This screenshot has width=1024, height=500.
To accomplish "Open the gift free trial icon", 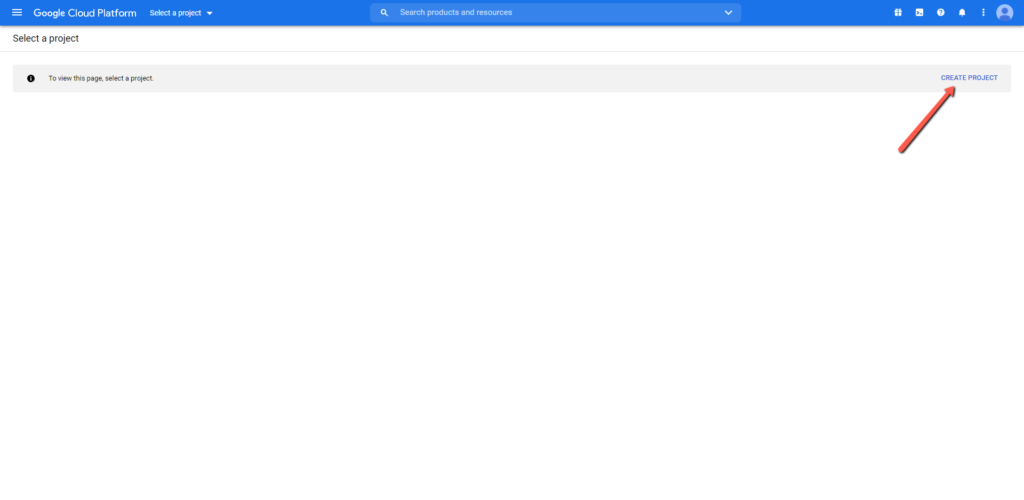I will click(x=898, y=12).
